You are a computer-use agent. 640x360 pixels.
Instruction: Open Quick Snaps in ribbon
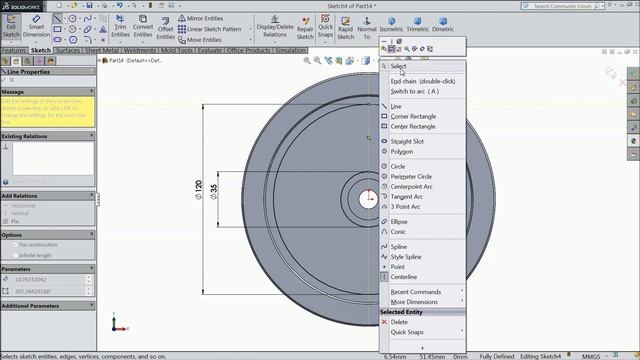pyautogui.click(x=325, y=27)
